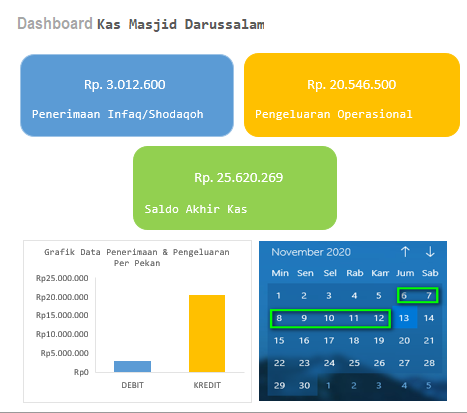Image resolution: width=467 pixels, height=413 pixels.
Task: Click the yellow Pengeluaran Operasional card
Action: coord(352,95)
